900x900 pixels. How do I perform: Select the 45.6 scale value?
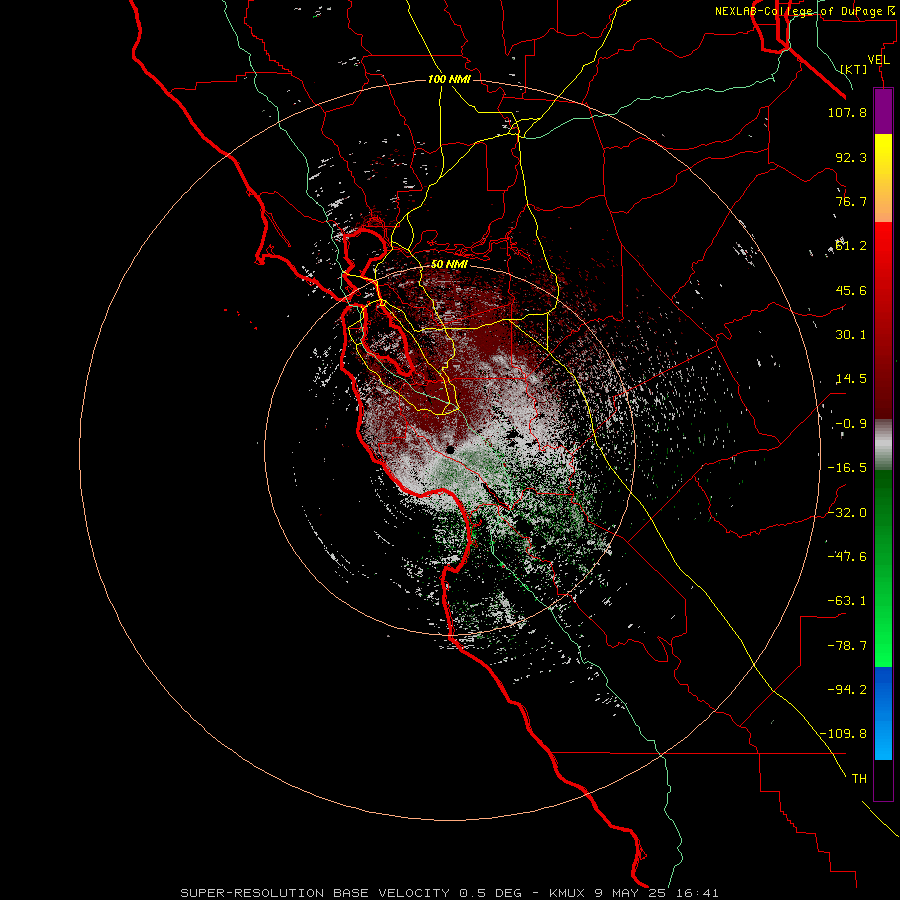[x=851, y=290]
